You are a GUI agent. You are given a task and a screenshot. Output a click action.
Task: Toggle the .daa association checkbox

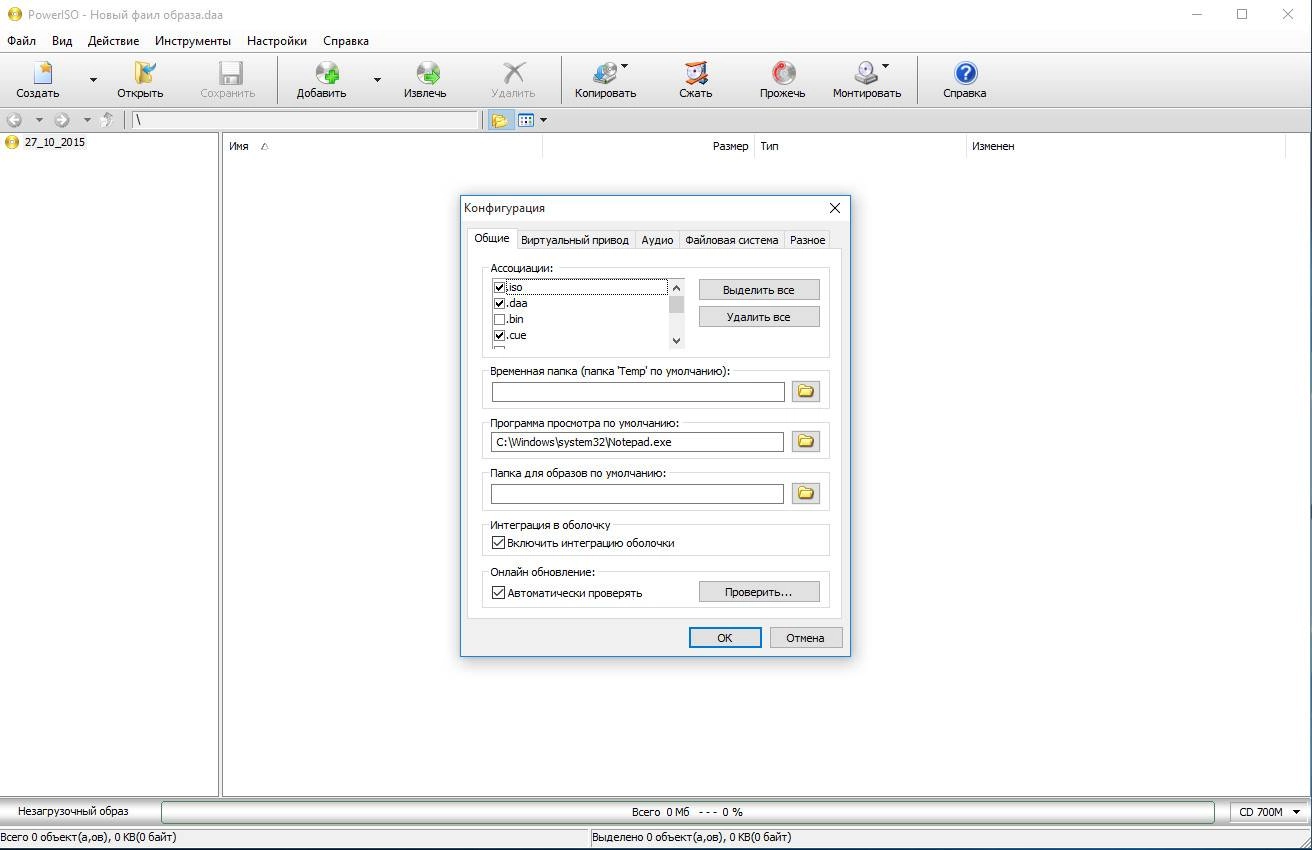[x=499, y=303]
